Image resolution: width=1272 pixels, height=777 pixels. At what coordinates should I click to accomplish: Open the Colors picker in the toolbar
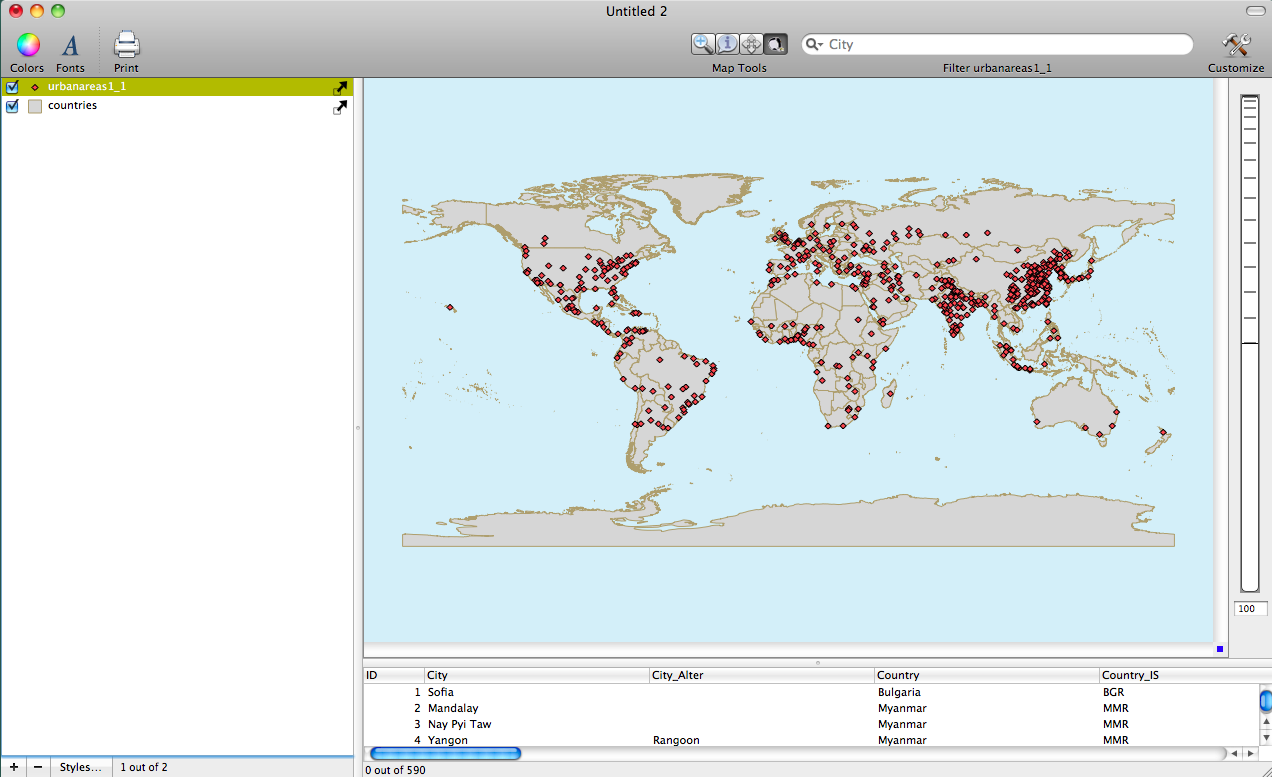point(27,45)
